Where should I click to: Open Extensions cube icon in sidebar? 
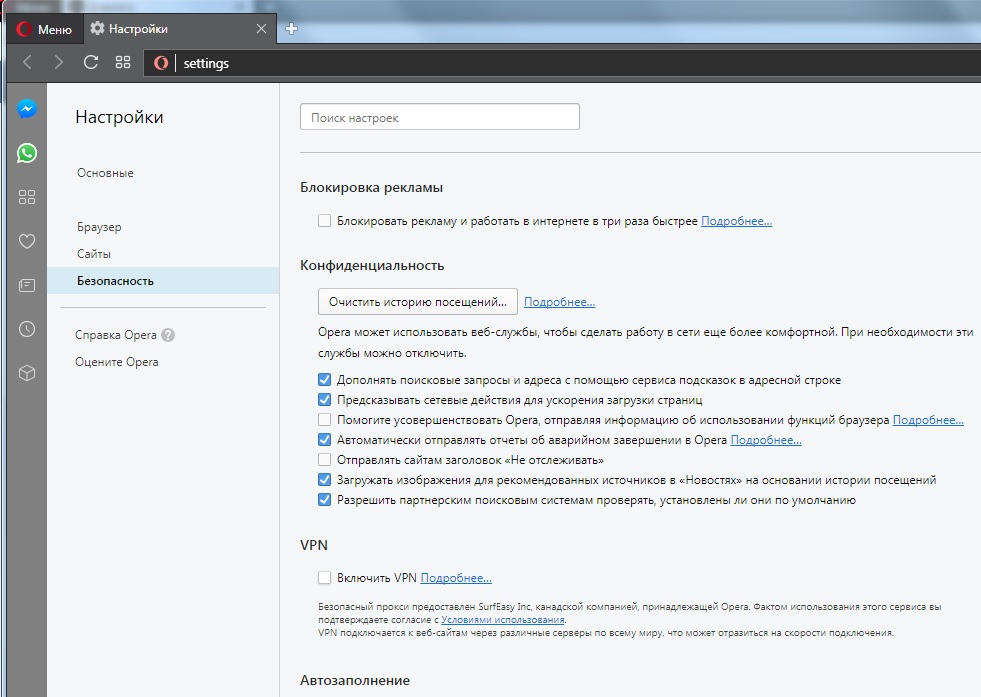click(x=27, y=373)
